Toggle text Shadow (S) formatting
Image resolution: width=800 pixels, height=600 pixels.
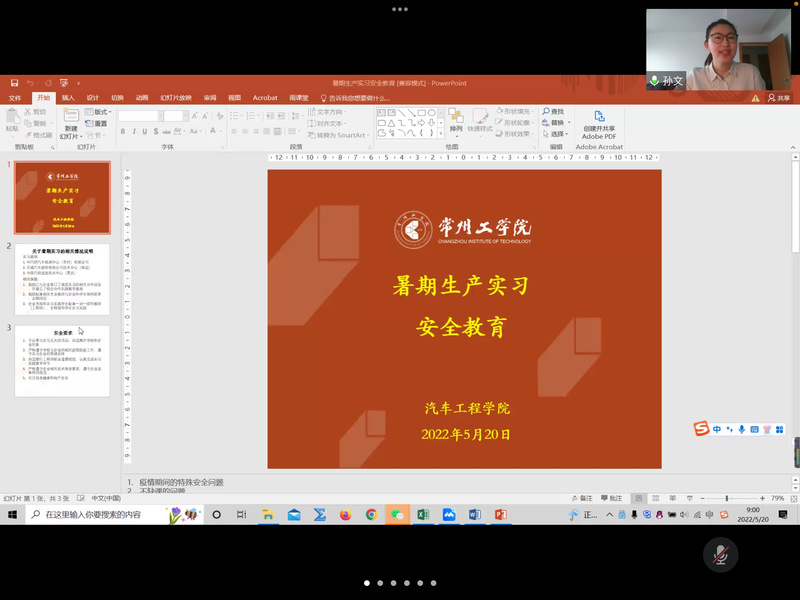click(x=156, y=132)
